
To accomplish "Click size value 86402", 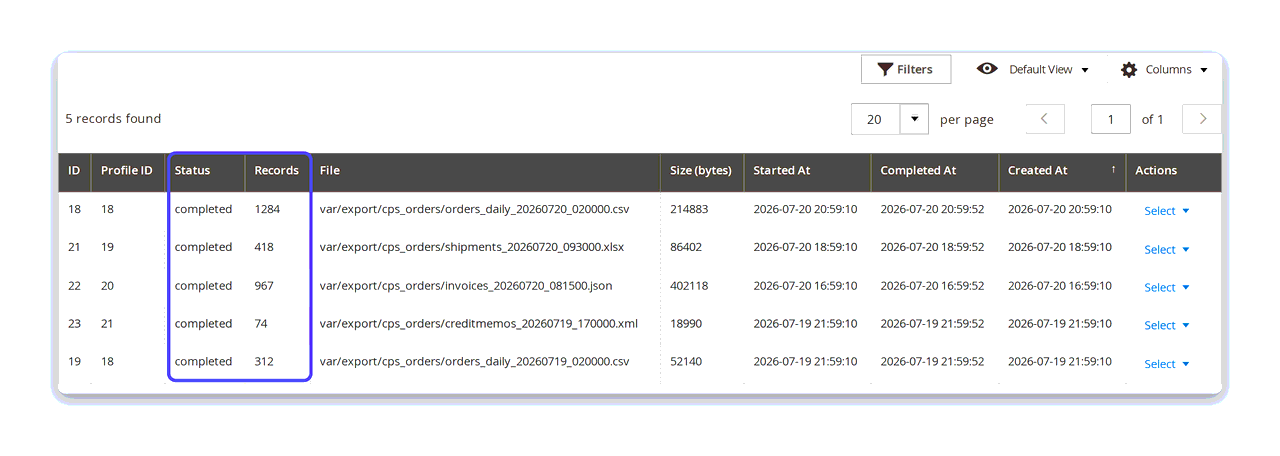I will point(686,247).
